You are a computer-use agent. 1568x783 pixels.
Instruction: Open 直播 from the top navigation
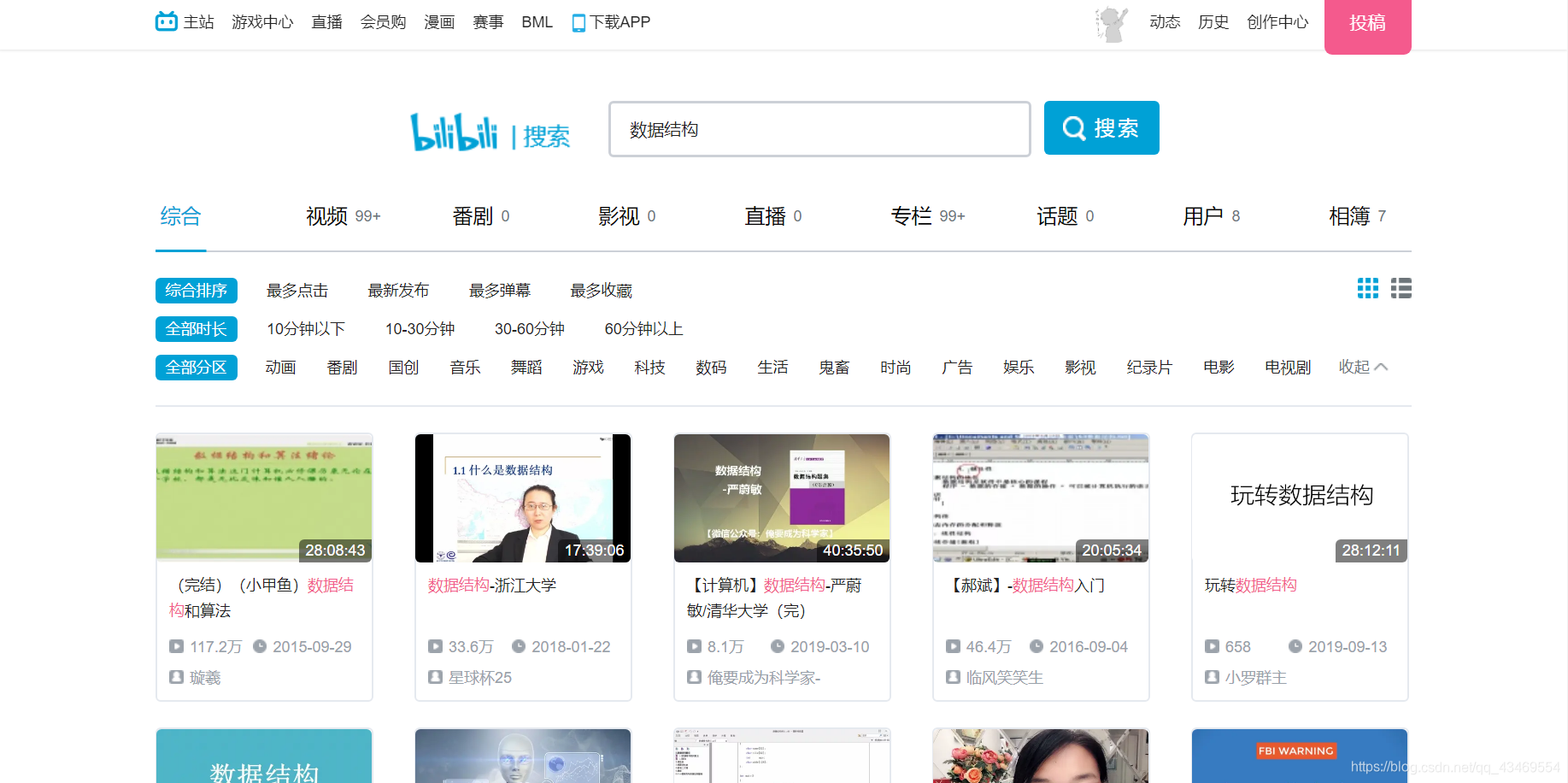pyautogui.click(x=326, y=21)
